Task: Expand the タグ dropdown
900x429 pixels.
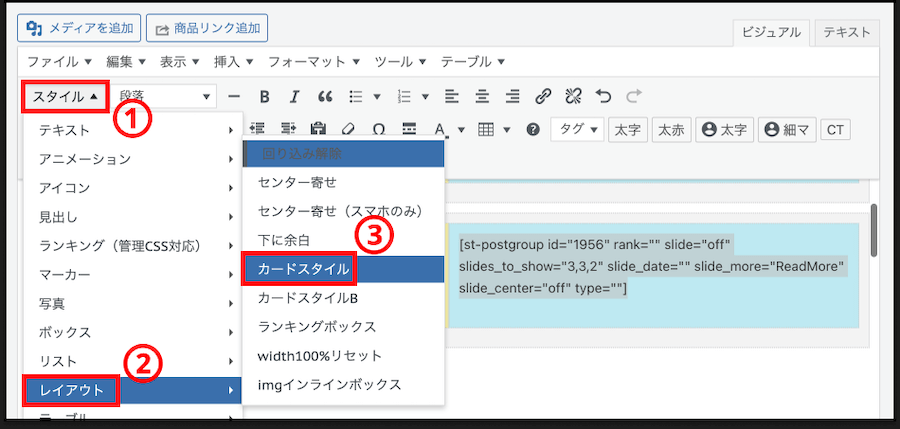Action: pos(579,129)
